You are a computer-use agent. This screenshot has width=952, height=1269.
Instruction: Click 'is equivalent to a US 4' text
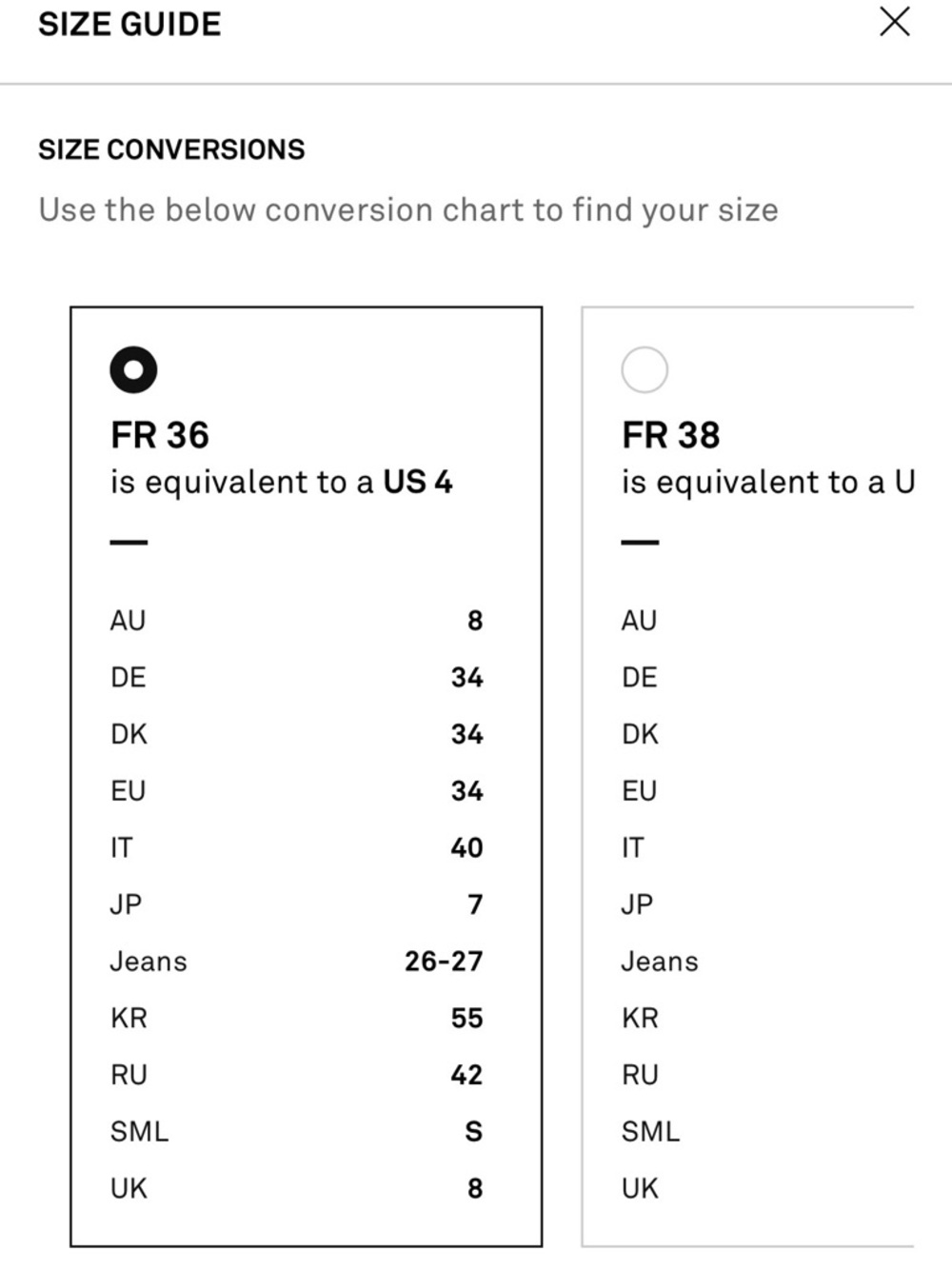(281, 483)
